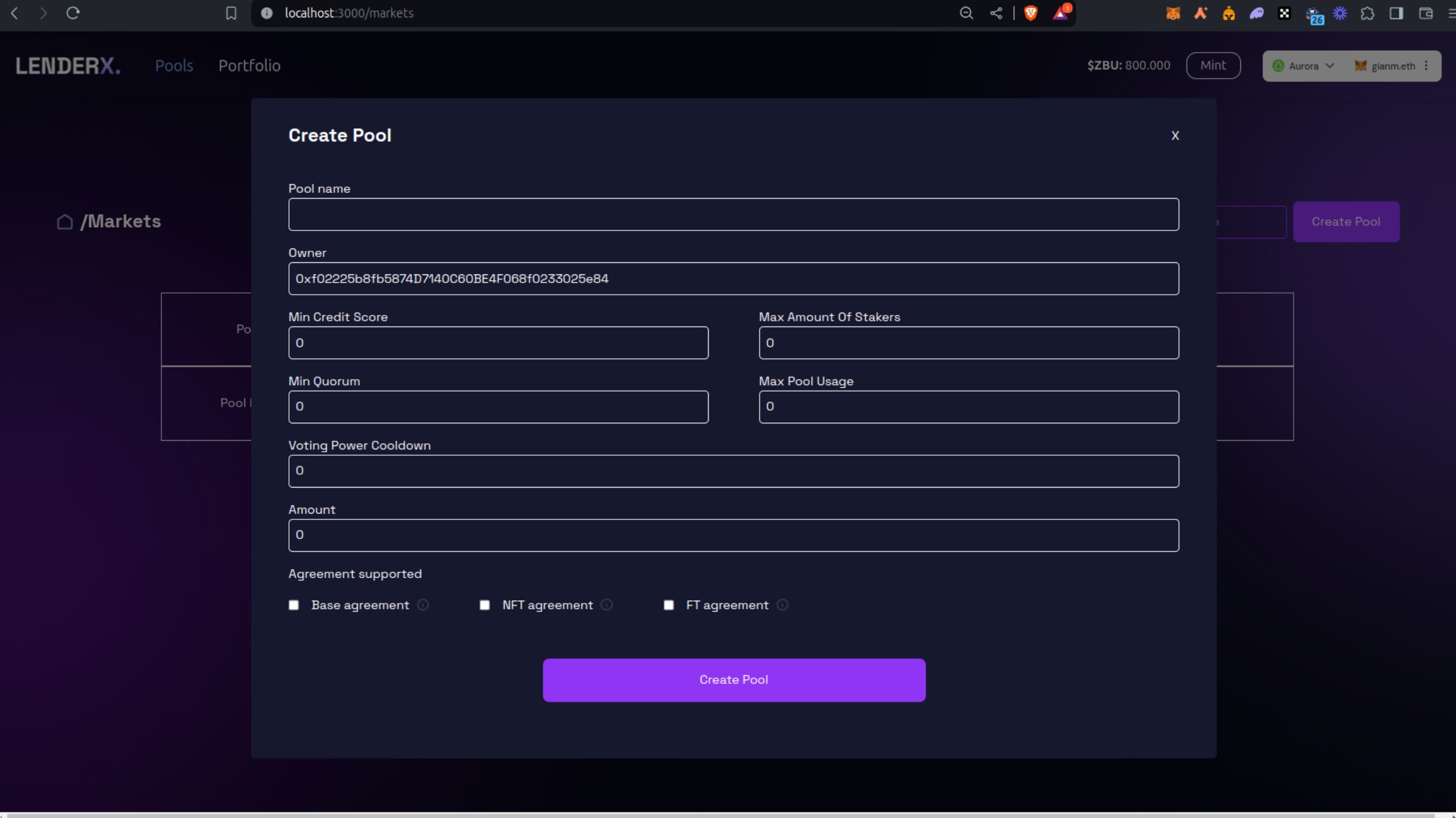1456x818 pixels.
Task: Toggle the NFT agreement checkbox
Action: (485, 604)
